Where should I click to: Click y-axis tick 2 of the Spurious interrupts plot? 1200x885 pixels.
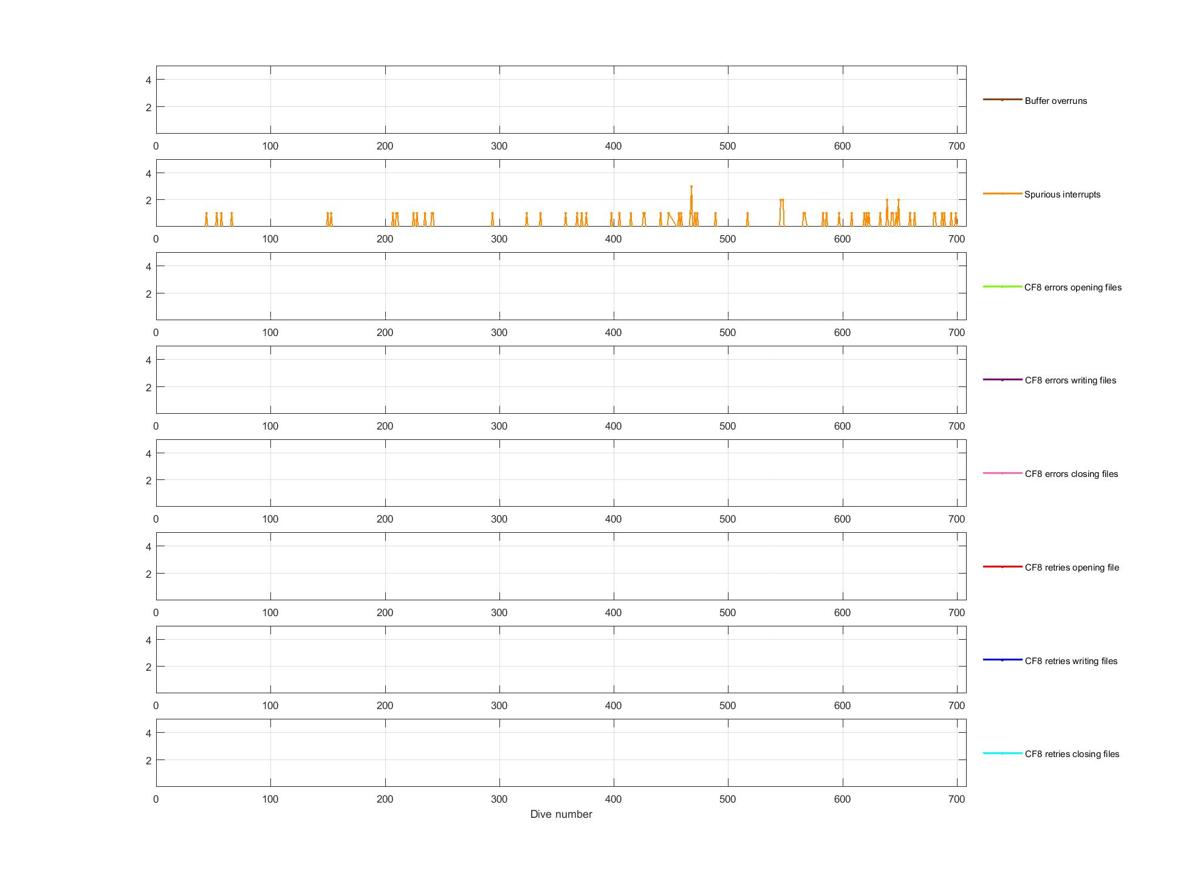click(x=148, y=200)
